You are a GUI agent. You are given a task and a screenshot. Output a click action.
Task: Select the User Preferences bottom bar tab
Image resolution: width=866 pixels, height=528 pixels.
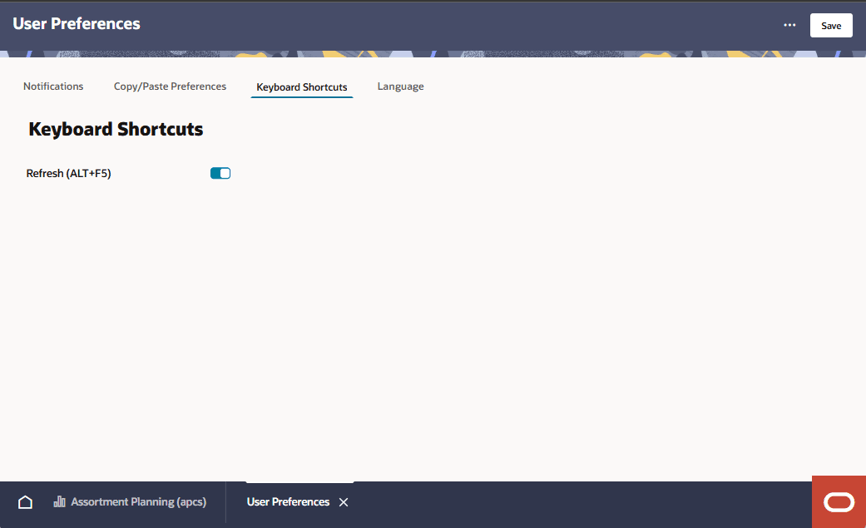(288, 502)
